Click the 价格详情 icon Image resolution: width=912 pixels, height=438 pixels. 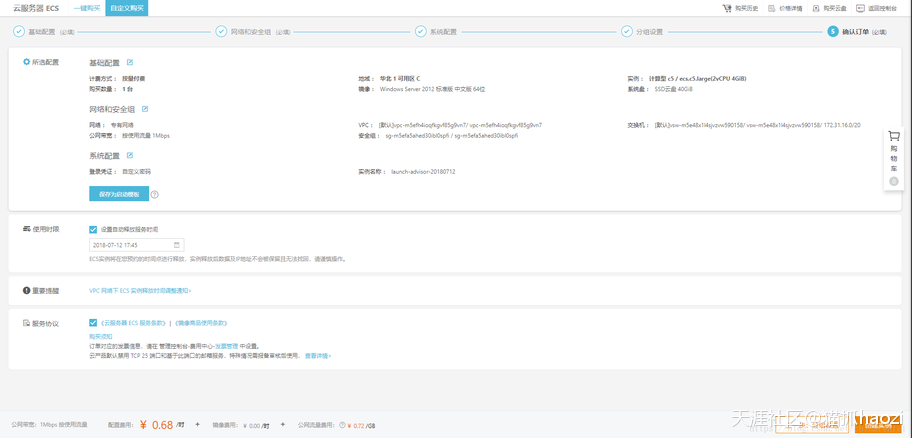(772, 8)
